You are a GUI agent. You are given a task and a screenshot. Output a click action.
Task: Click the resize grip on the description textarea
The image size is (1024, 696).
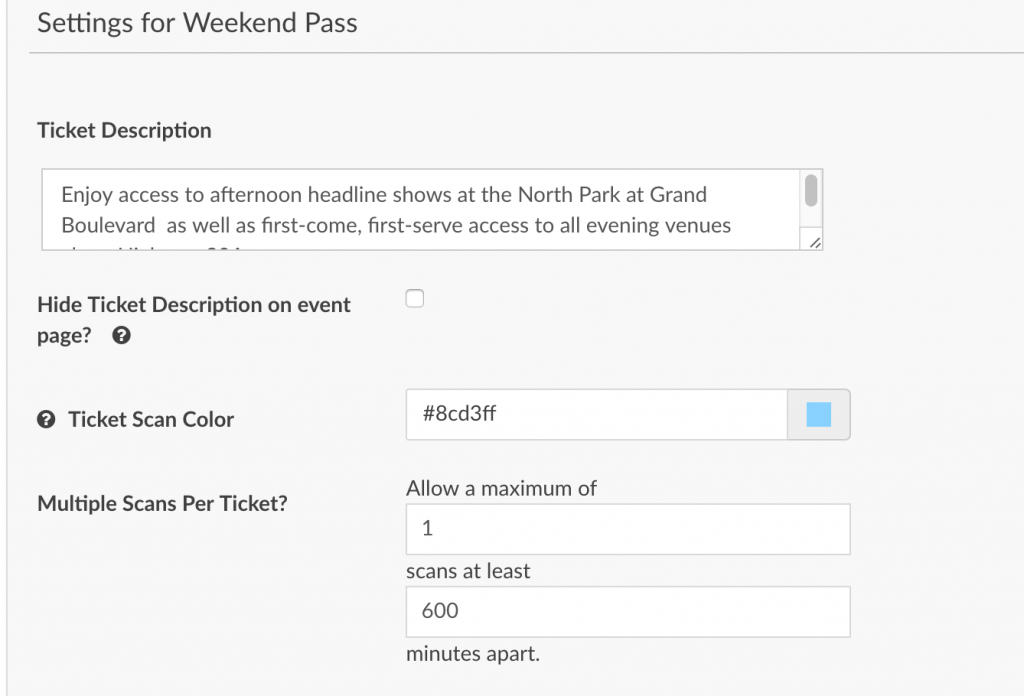pyautogui.click(x=815, y=244)
